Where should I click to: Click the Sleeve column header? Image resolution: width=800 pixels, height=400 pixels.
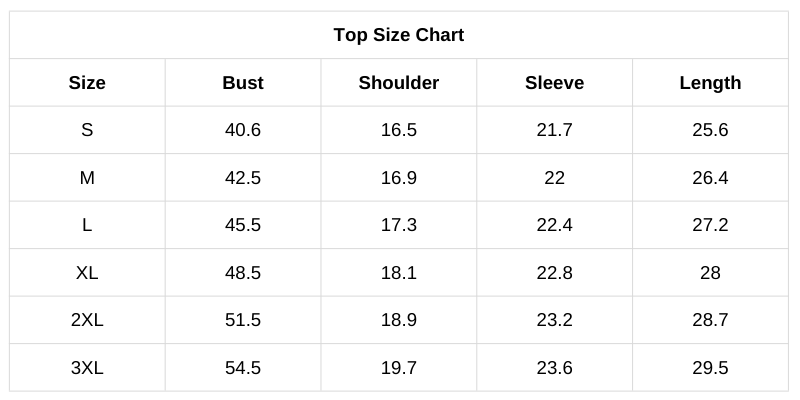(x=554, y=83)
